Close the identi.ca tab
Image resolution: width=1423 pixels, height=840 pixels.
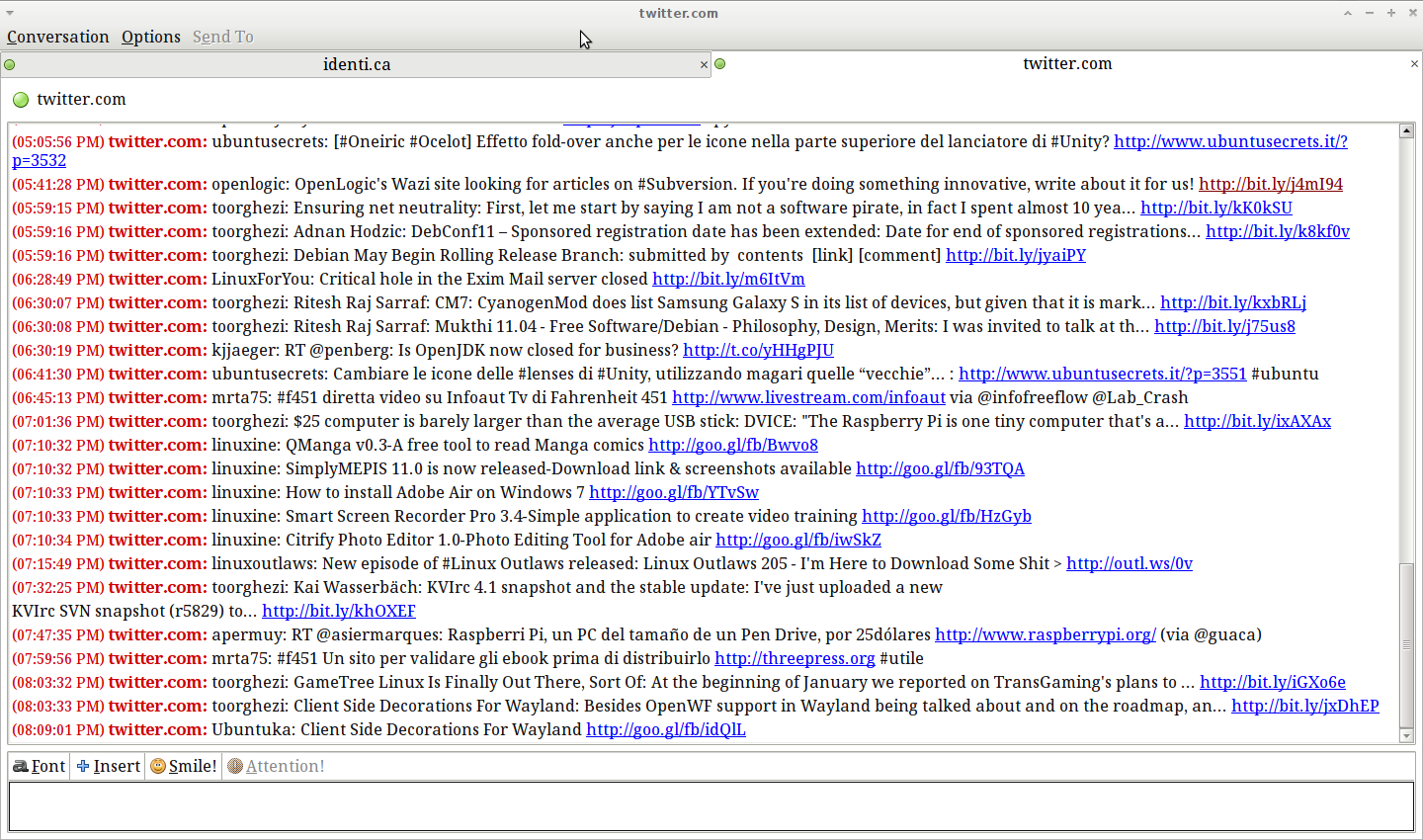pyautogui.click(x=704, y=65)
